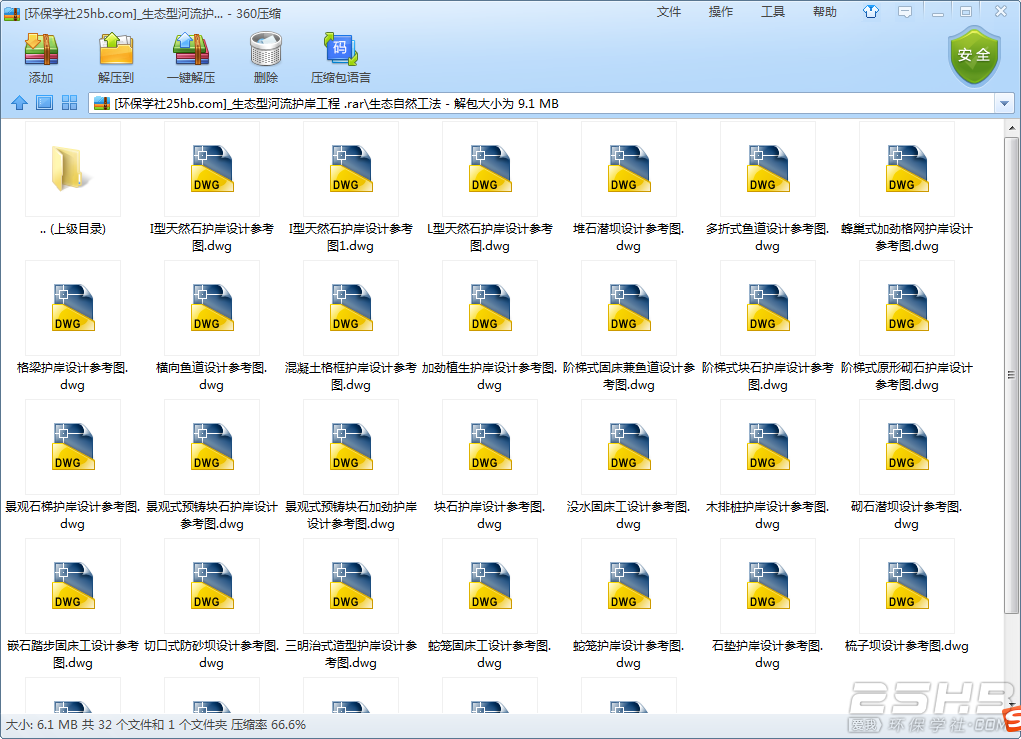Click the 解压到 (Extract to) toolbar icon
This screenshot has width=1021, height=739.
116,49
